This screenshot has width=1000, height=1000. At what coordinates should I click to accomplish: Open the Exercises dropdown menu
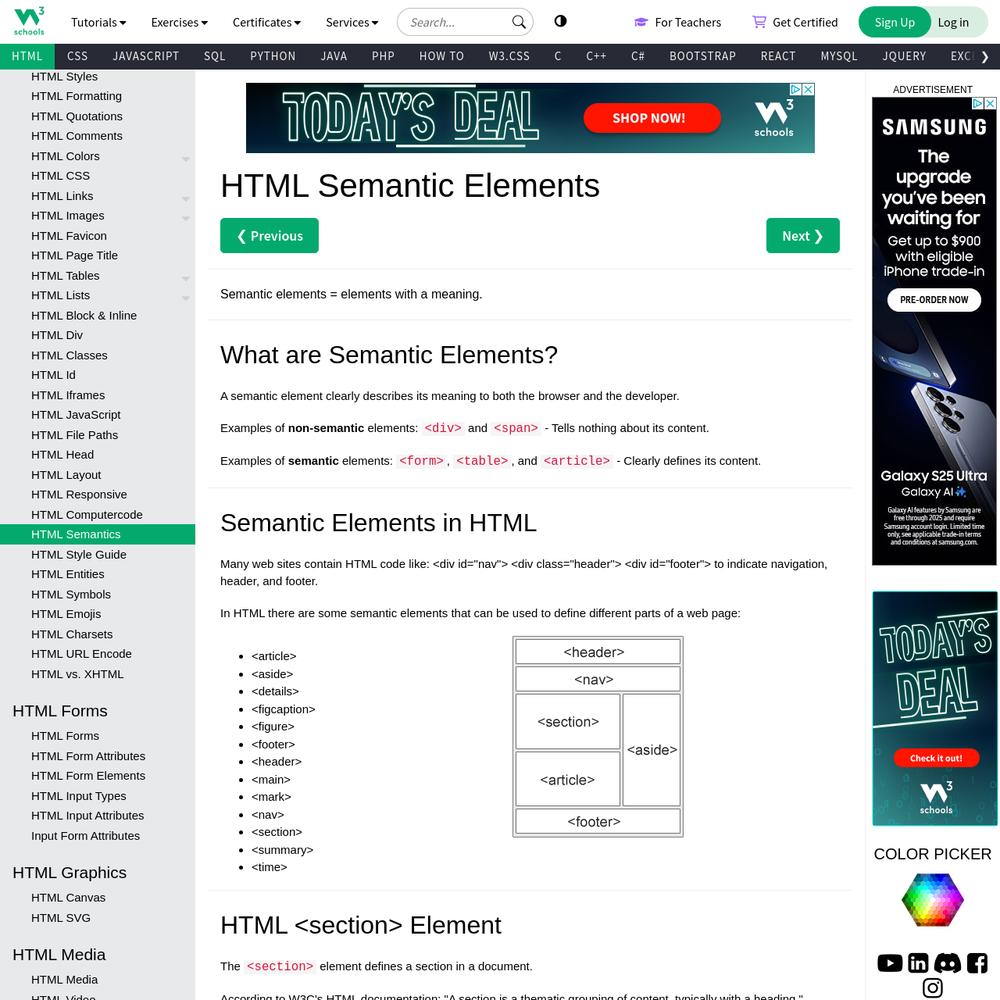click(x=179, y=22)
